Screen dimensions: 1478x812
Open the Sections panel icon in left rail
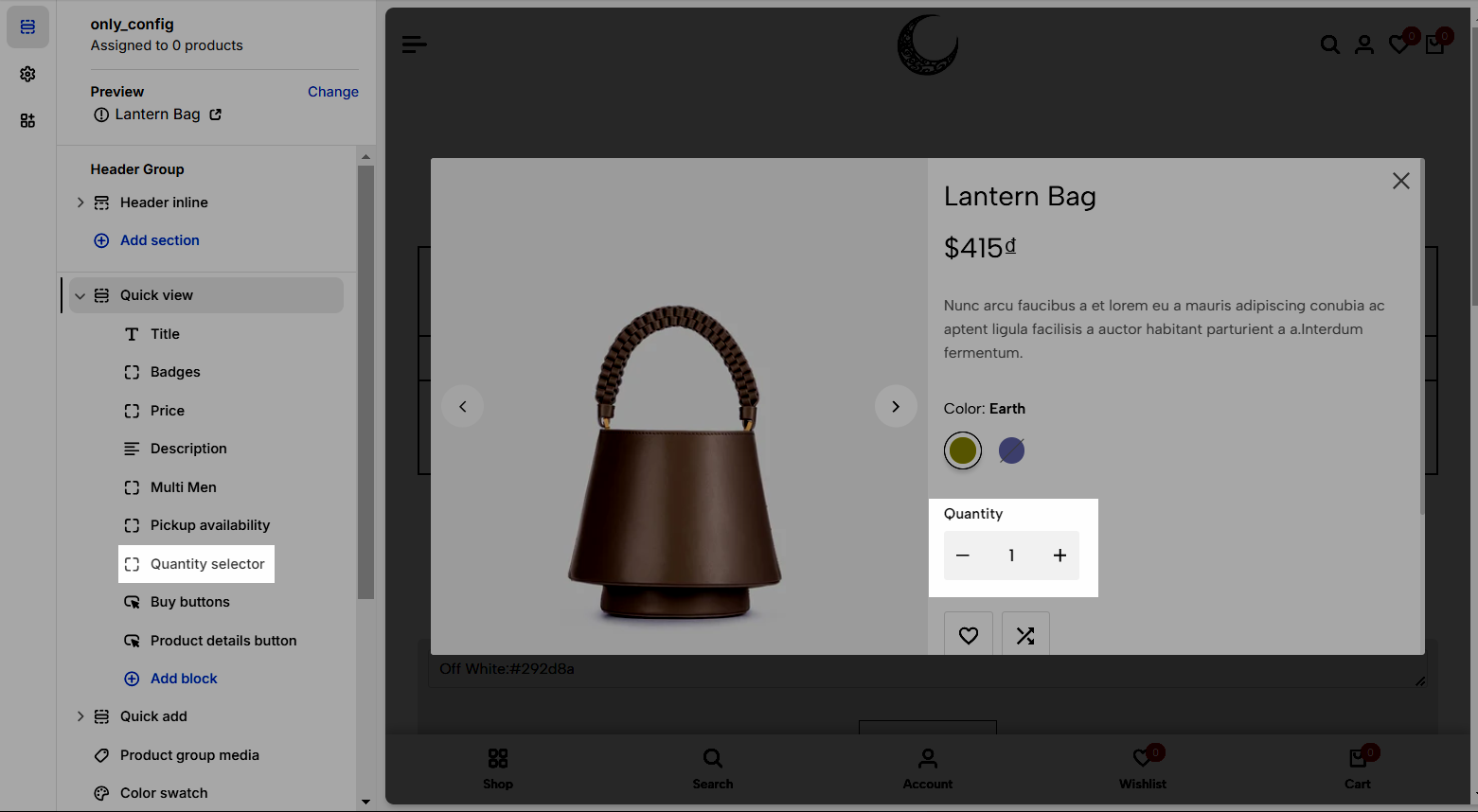(27, 27)
